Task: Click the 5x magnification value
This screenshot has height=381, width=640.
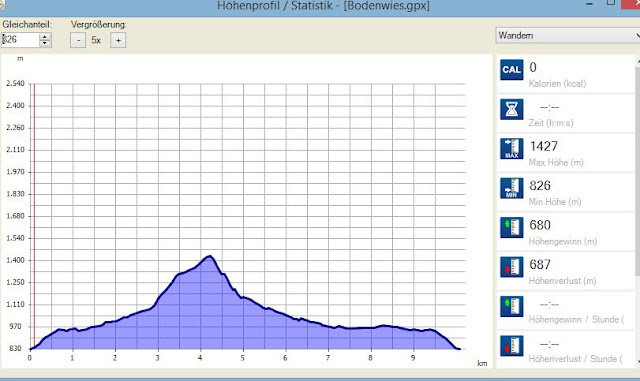Action: pos(96,40)
